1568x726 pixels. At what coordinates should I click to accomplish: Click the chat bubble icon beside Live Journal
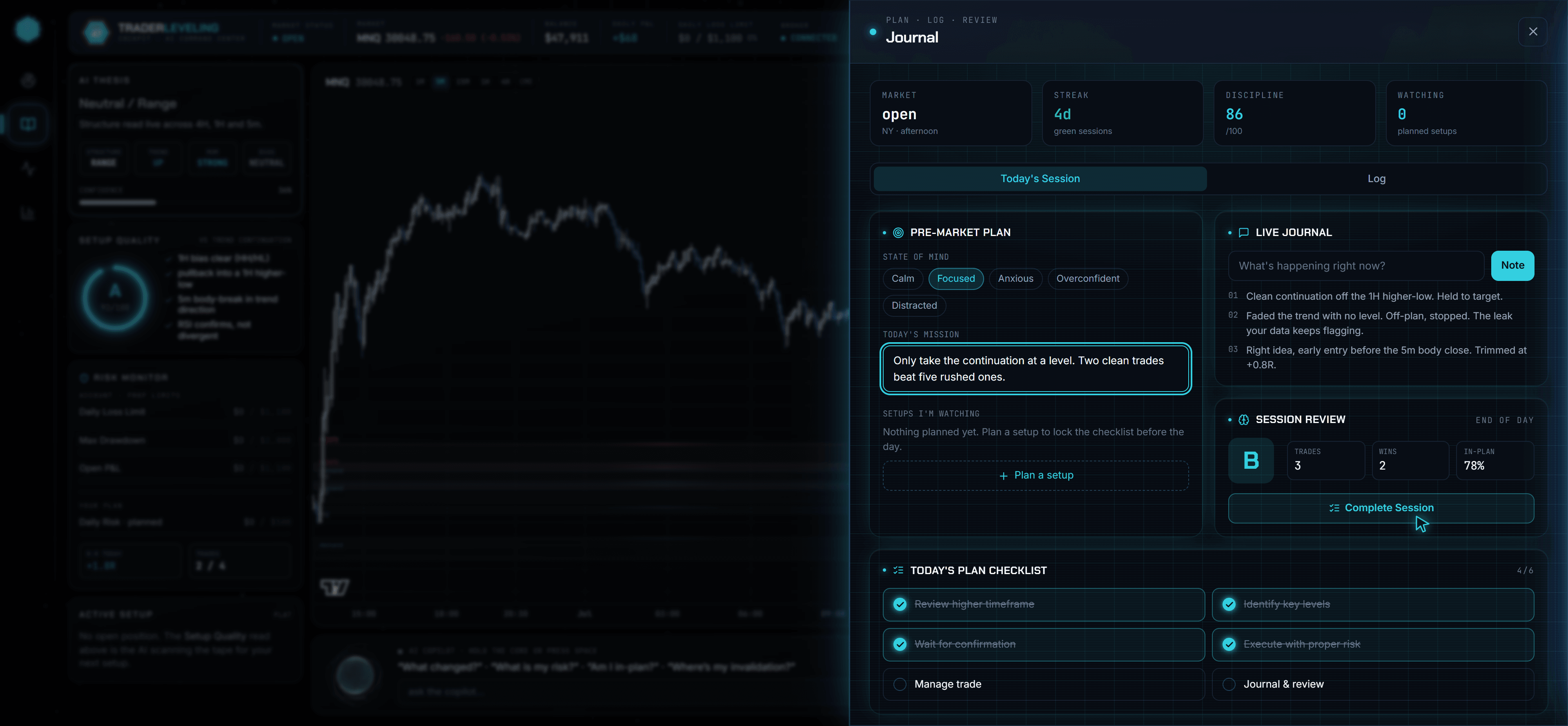[x=1243, y=232]
